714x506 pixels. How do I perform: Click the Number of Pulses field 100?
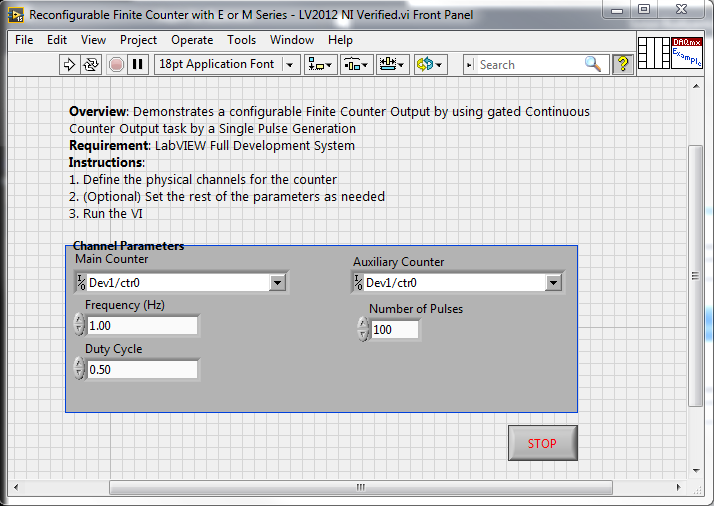(395, 329)
